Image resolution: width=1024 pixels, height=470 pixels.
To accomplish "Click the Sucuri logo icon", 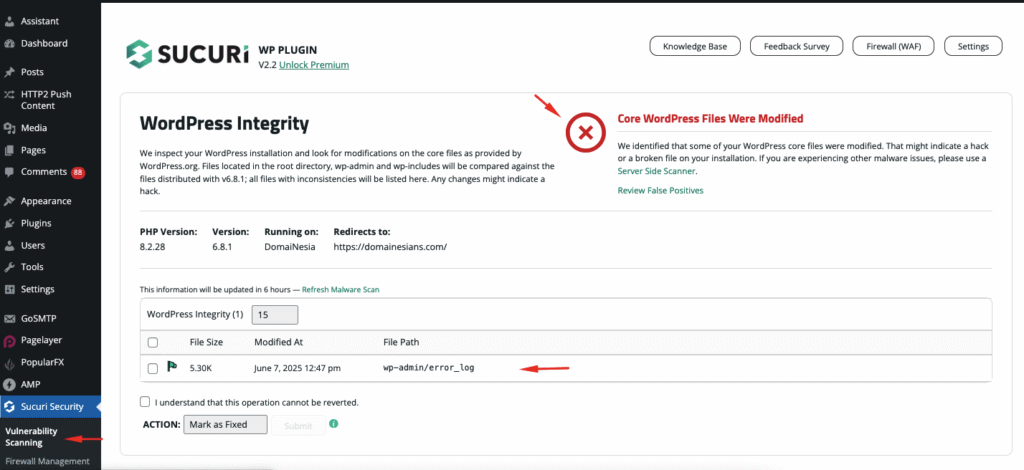I will click(138, 54).
